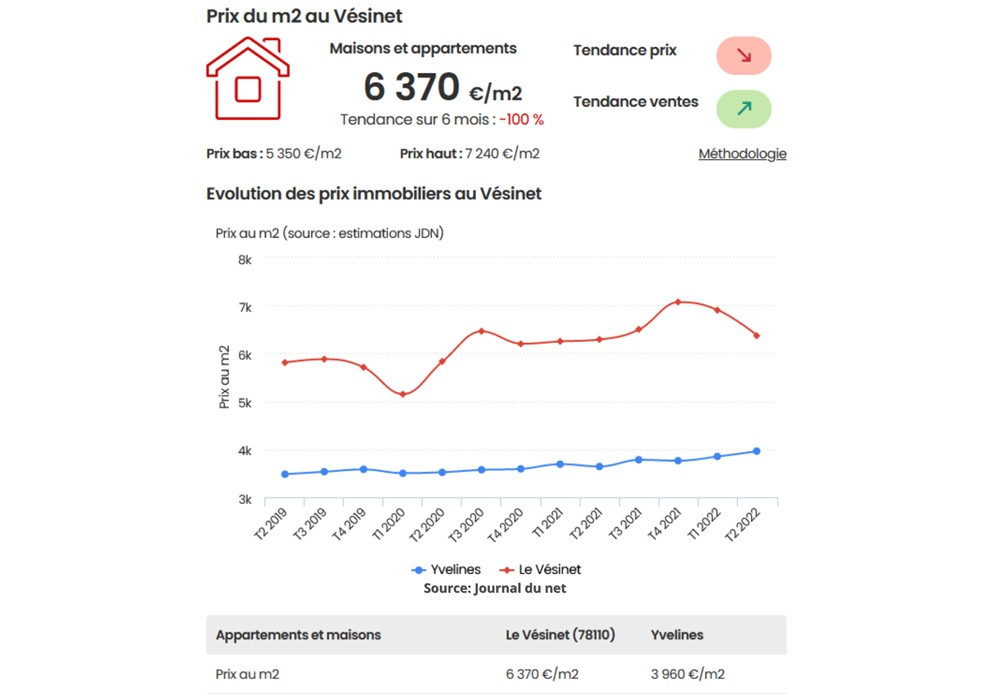Click the red house icon
Image resolution: width=990 pixels, height=700 pixels.
(247, 79)
